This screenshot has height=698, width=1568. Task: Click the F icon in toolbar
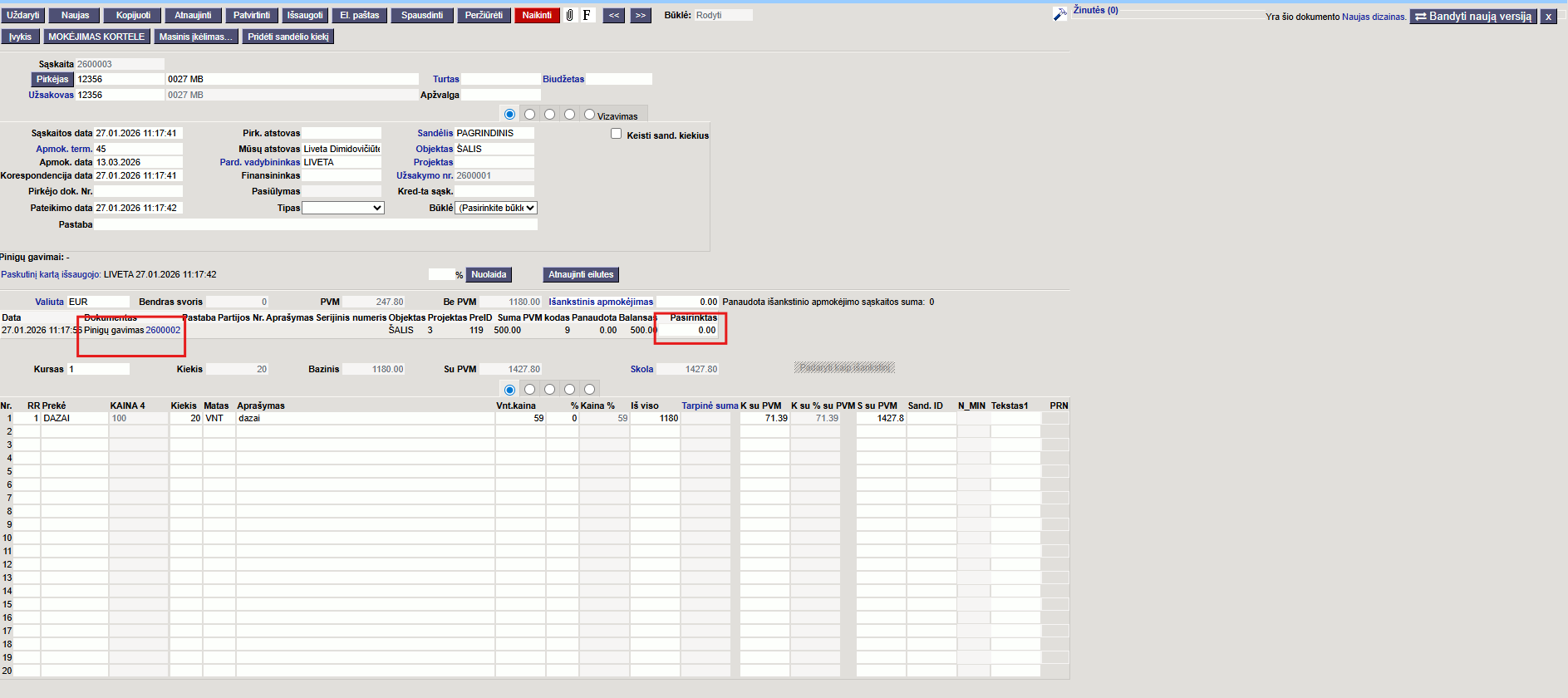point(587,15)
